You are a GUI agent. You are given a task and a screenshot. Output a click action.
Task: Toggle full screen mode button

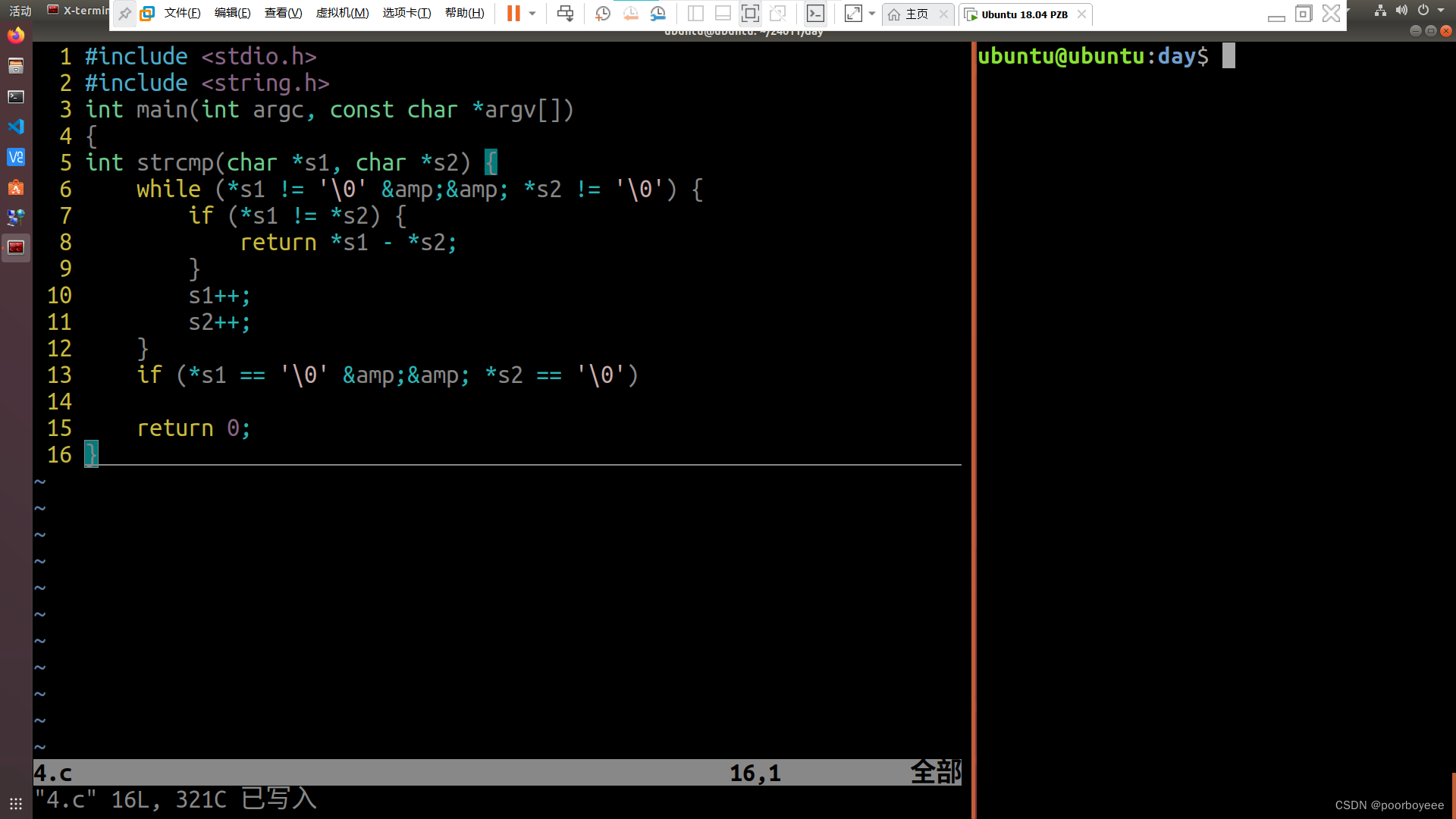point(750,13)
